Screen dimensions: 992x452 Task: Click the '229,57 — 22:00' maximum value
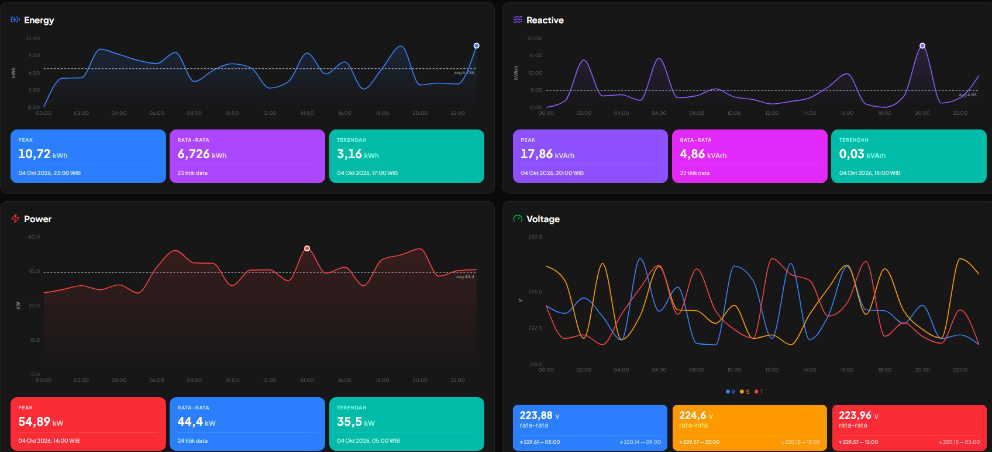[698, 441]
